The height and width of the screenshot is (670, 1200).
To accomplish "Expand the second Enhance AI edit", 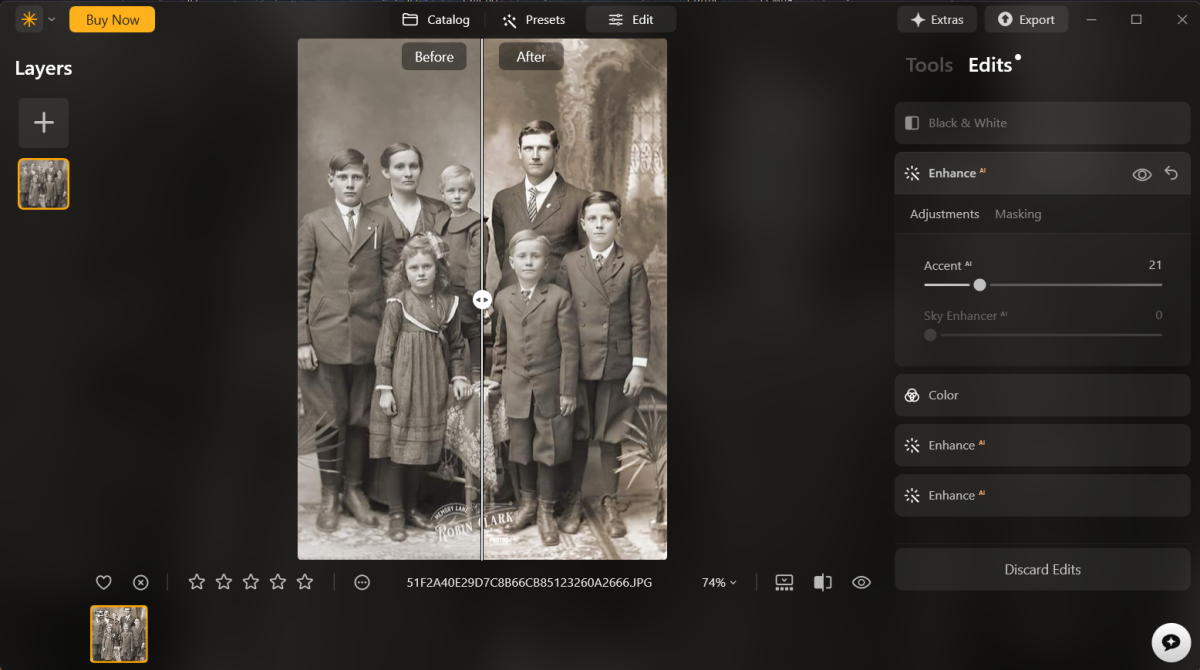I will click(1043, 445).
